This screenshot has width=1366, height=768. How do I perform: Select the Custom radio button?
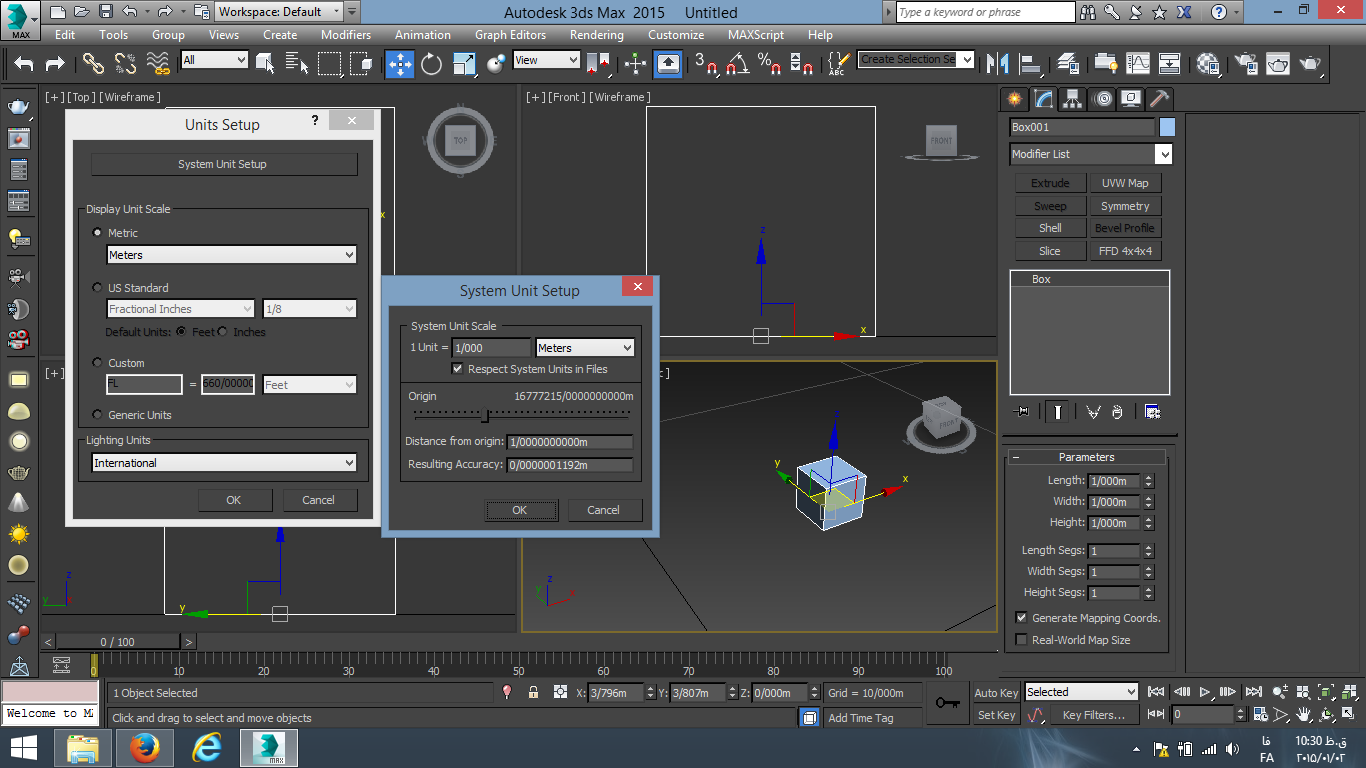point(97,363)
